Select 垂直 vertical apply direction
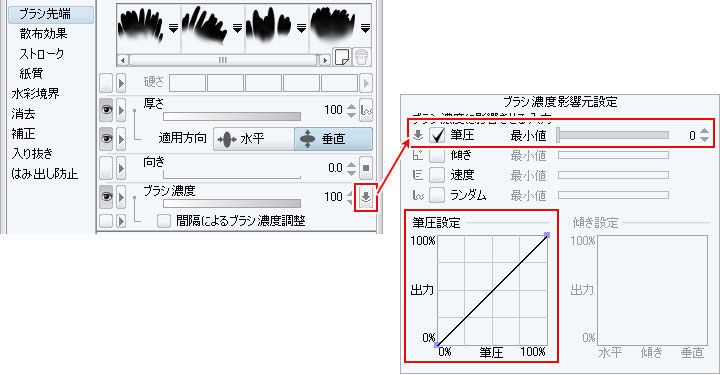The image size is (720, 375). point(333,139)
